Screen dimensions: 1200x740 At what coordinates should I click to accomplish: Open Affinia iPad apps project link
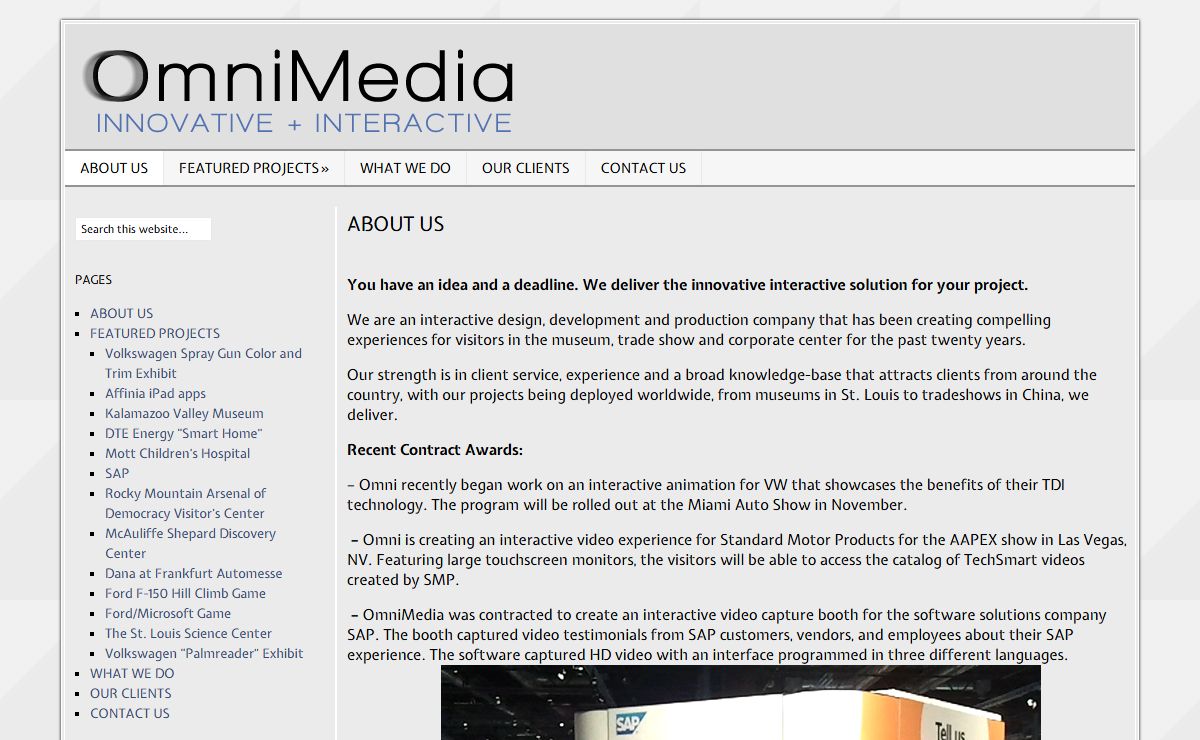(x=155, y=393)
